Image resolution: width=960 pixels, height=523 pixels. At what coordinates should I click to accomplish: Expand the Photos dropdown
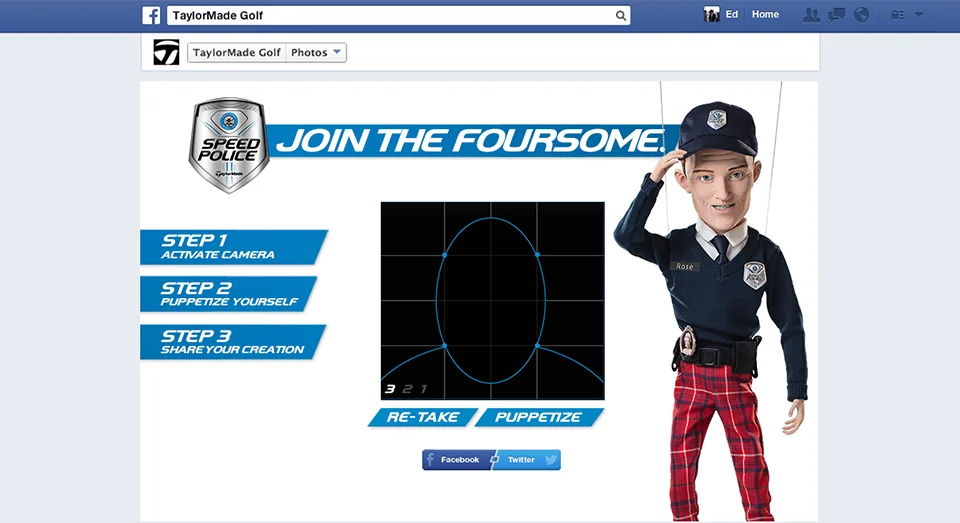tap(316, 53)
